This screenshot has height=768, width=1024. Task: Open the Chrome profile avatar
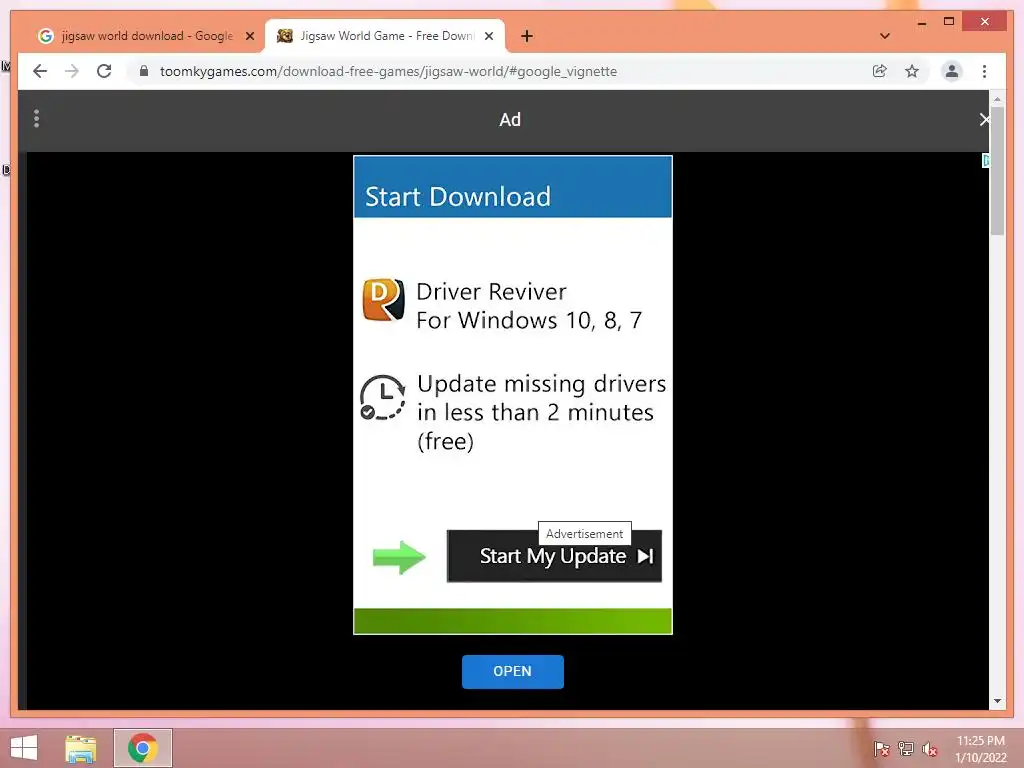tap(952, 71)
